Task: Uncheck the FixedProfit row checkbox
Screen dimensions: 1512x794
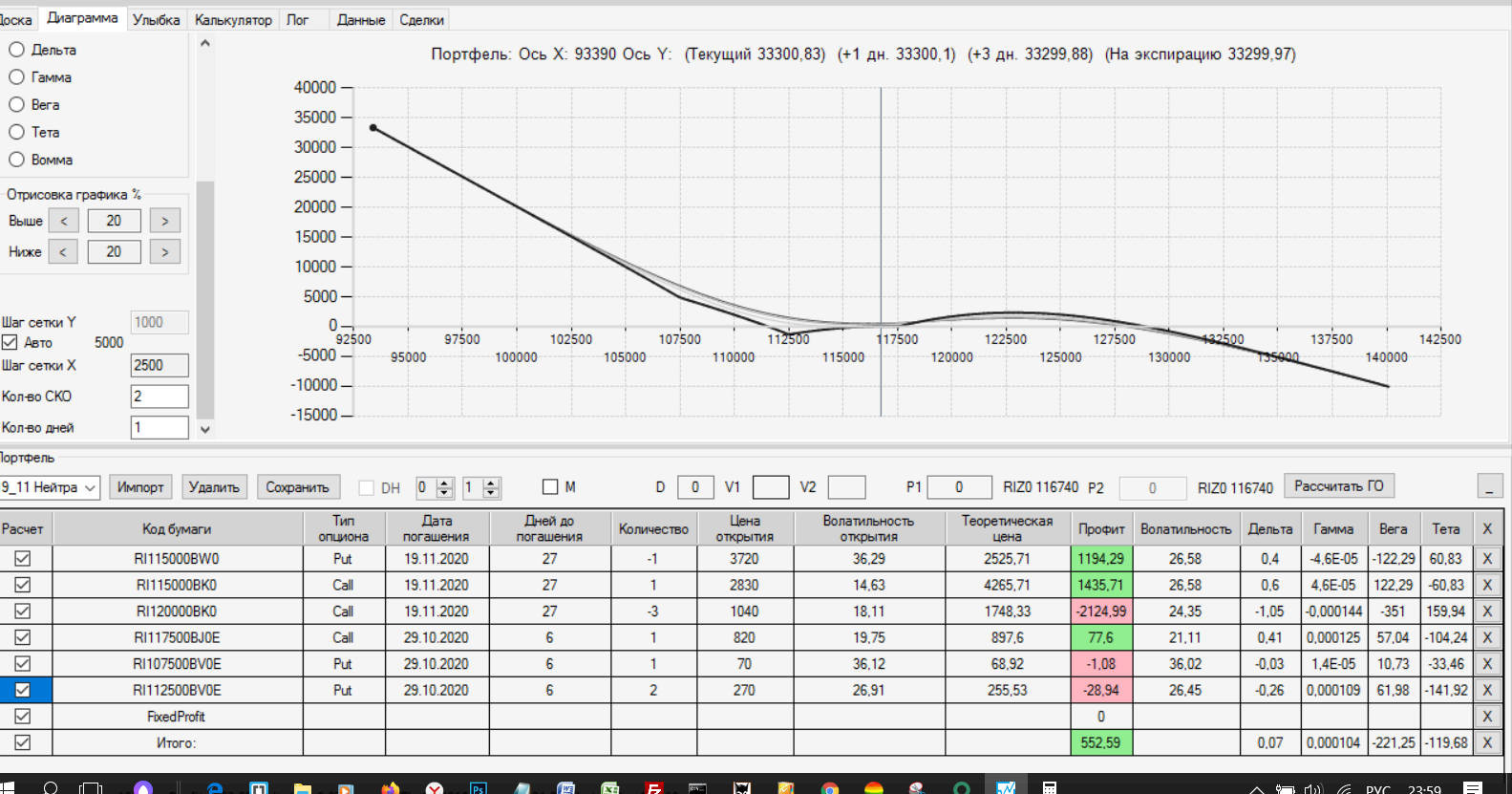Action: [x=23, y=716]
